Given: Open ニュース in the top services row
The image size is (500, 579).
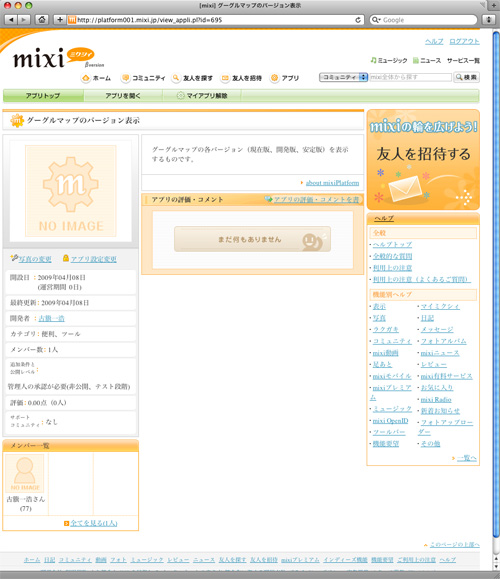Looking at the screenshot, I should (x=427, y=60).
